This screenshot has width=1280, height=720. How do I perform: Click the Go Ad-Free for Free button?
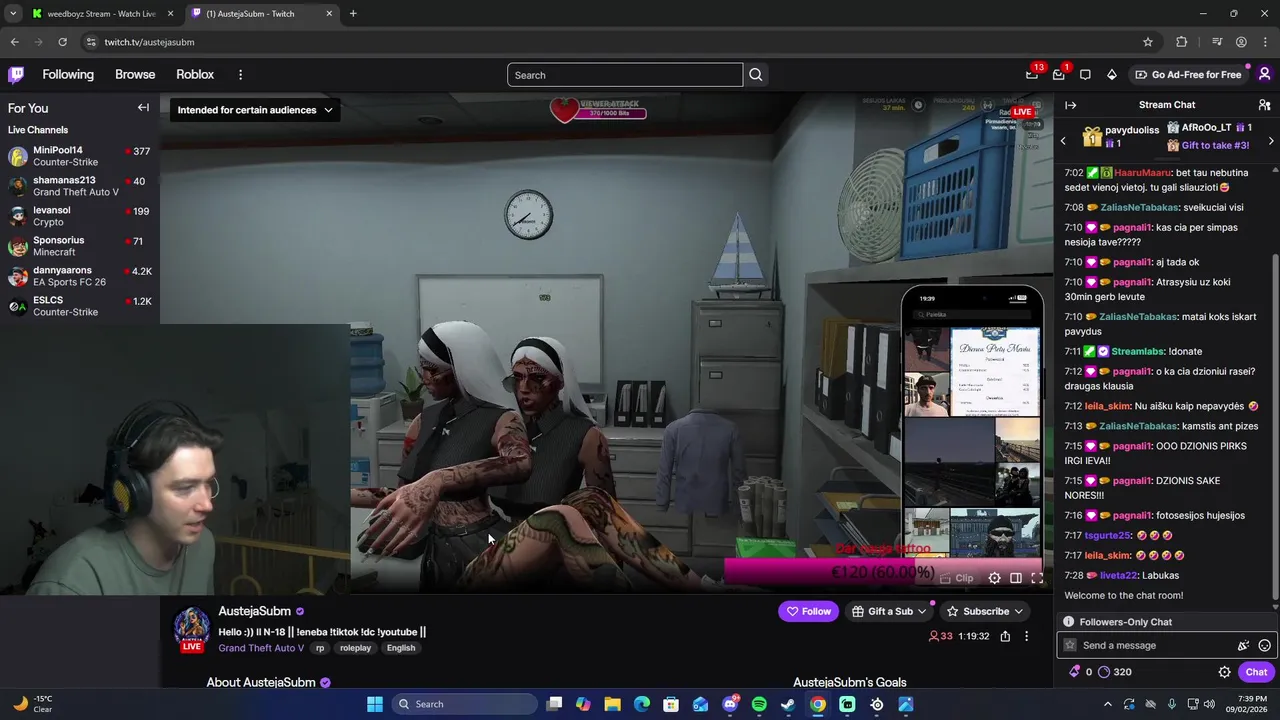[x=1188, y=75]
